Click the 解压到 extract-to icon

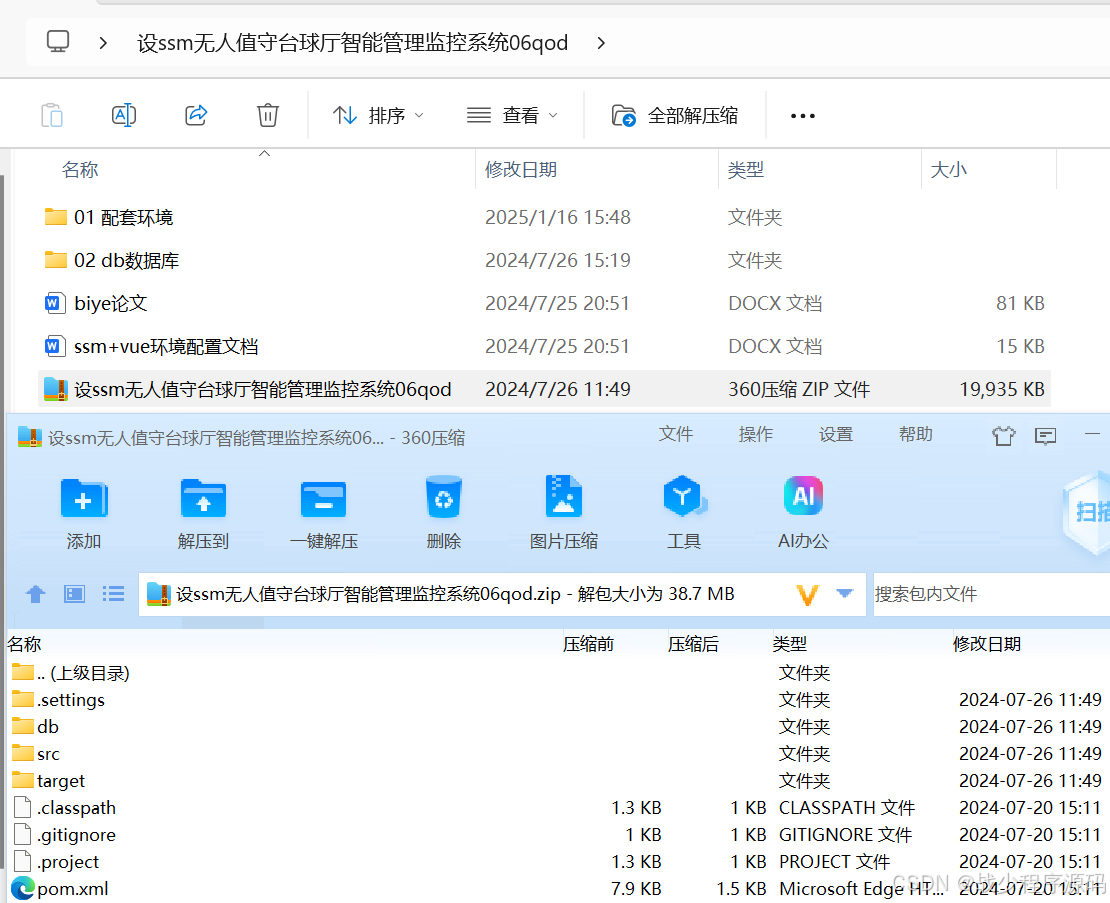(x=203, y=513)
